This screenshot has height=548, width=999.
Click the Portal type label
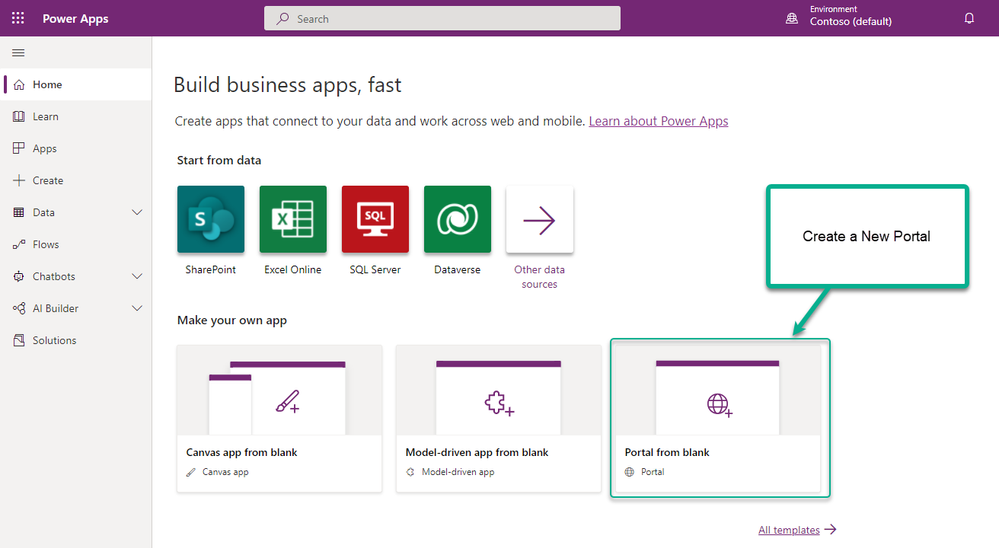tap(652, 472)
